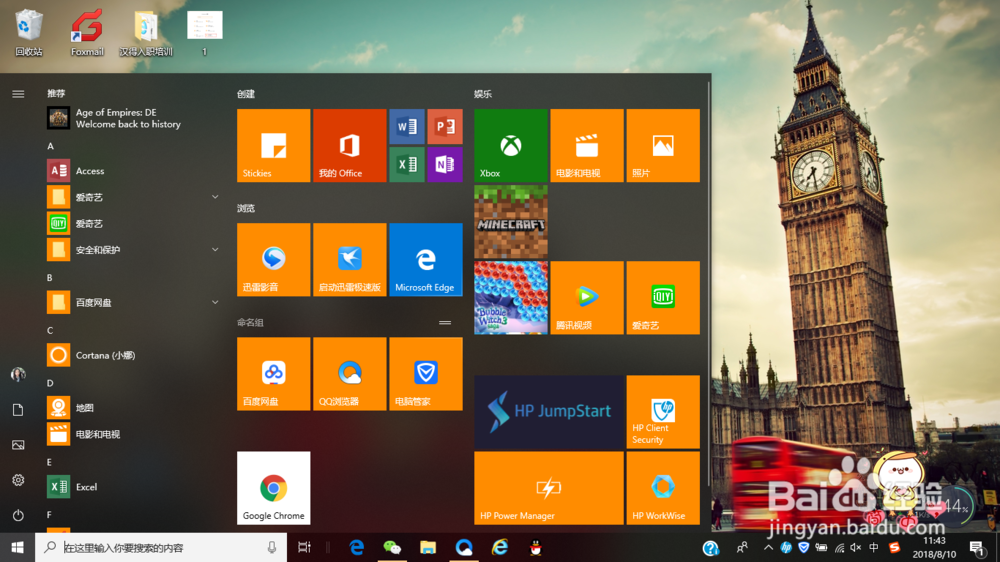Launch PowerPoint from the small tile
Screen dimensions: 1000x562
point(445,126)
